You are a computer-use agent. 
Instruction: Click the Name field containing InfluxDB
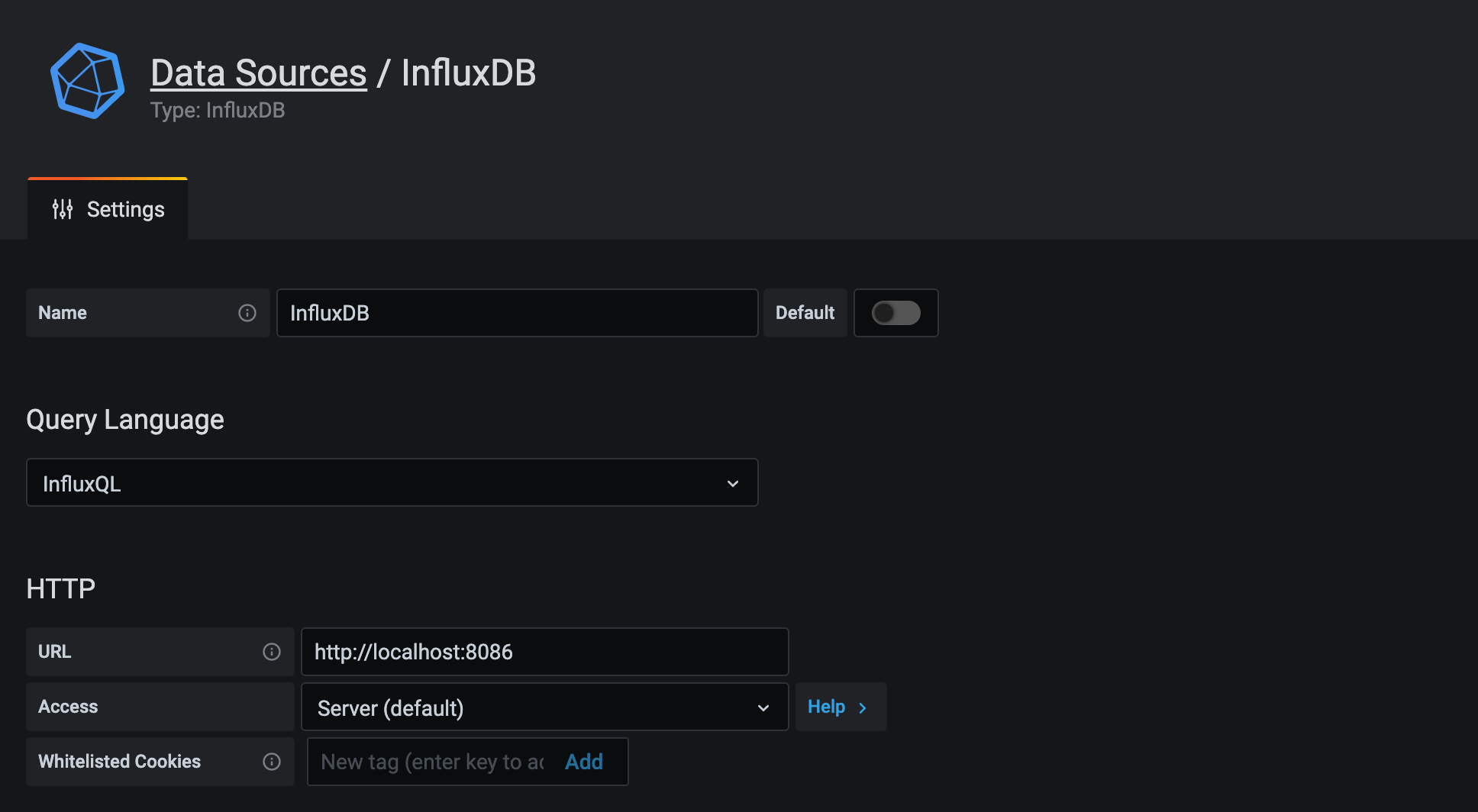pos(517,313)
